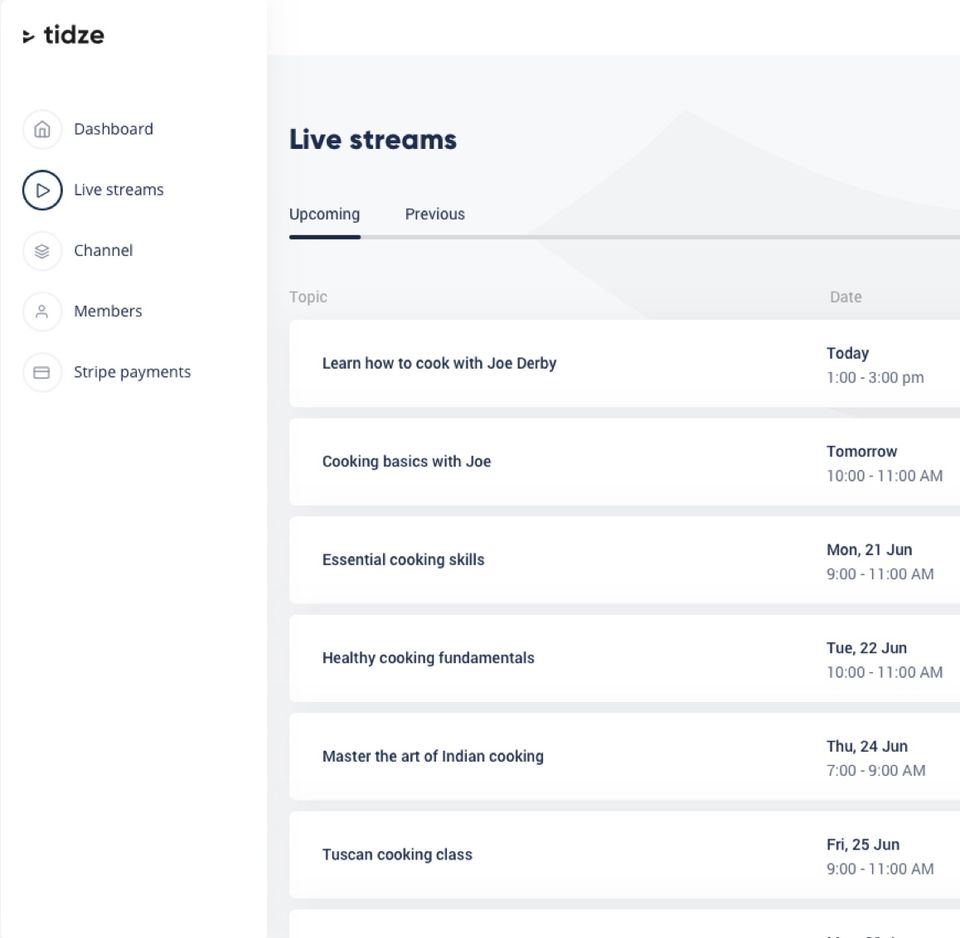Open Healthy cooking fundamentals stream
Viewport: 960px width, 938px height.
click(428, 658)
